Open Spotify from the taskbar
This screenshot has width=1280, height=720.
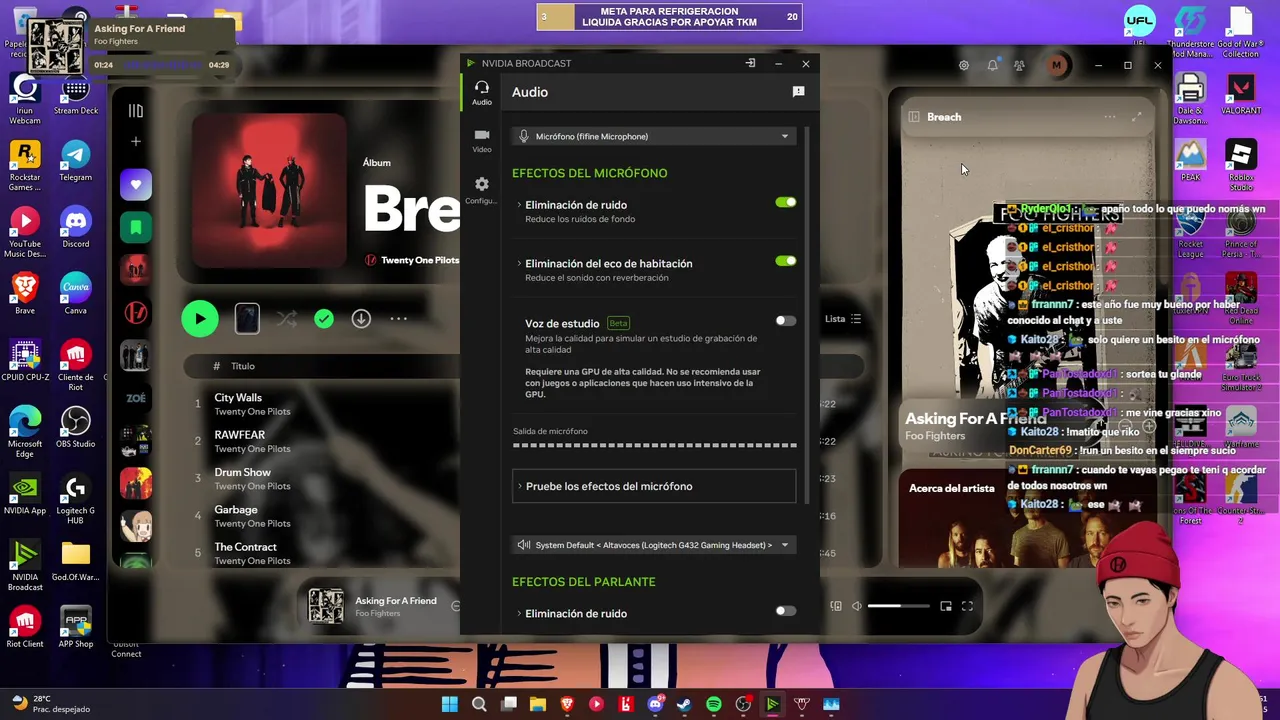tap(714, 704)
